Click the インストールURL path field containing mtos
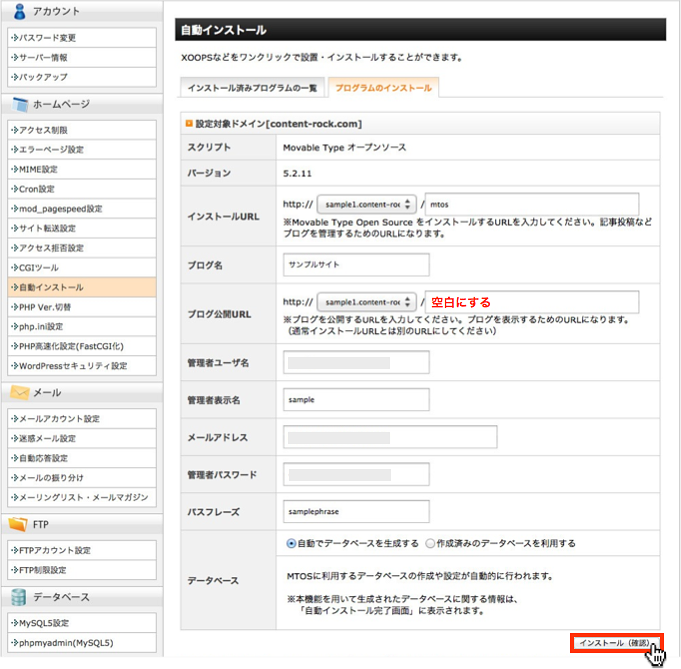This screenshot has width=681, height=669. [x=532, y=204]
